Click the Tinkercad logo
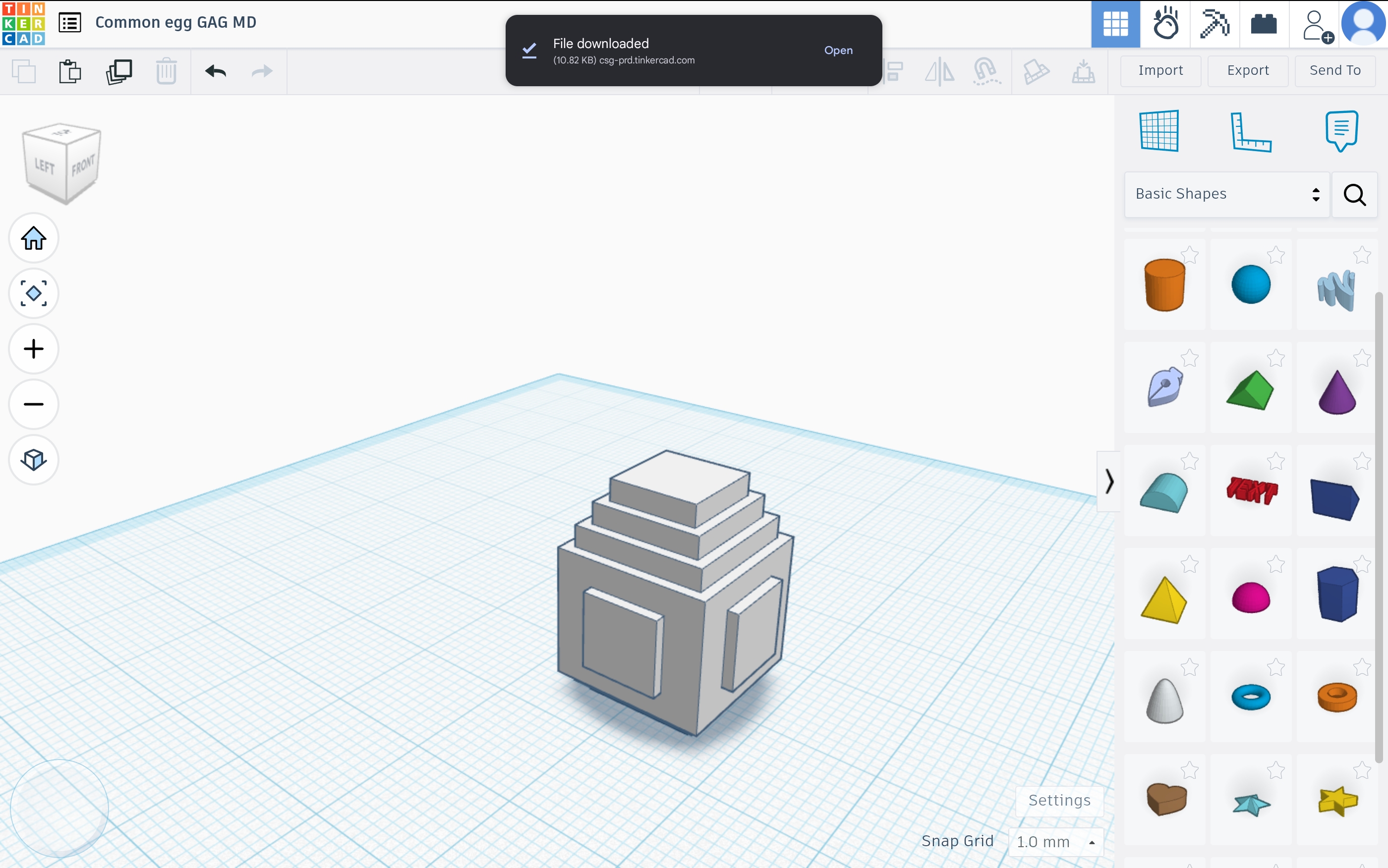Image resolution: width=1388 pixels, height=868 pixels. 23,24
